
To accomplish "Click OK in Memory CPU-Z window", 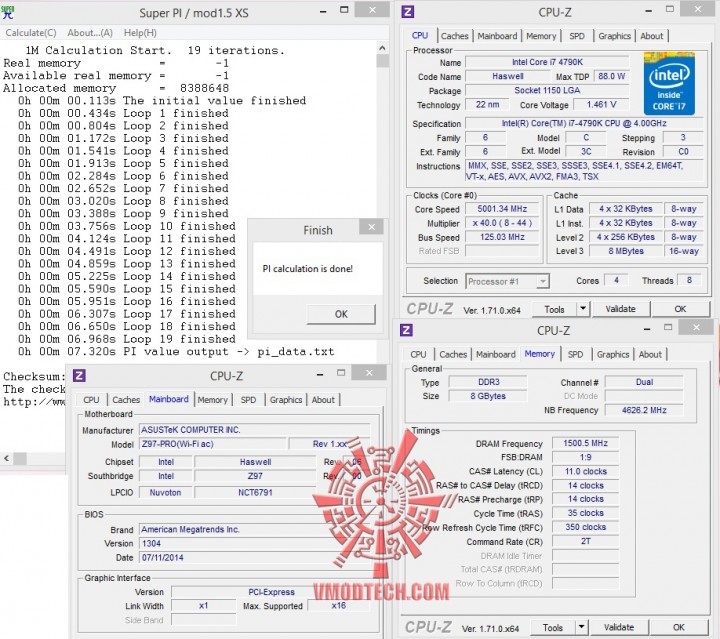I will (679, 627).
